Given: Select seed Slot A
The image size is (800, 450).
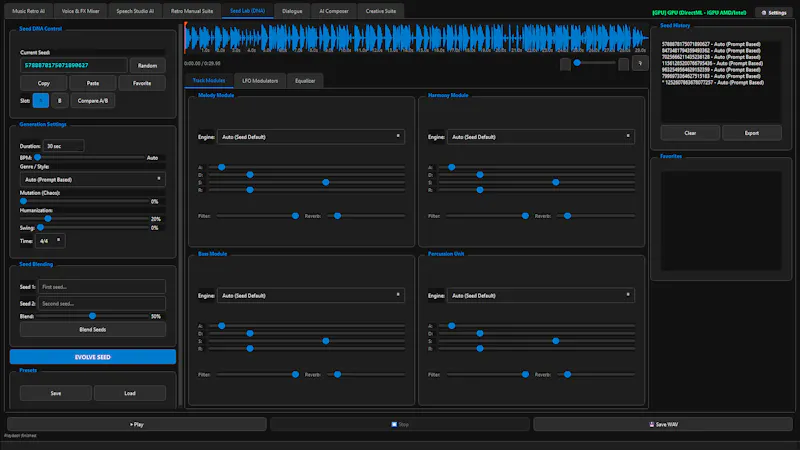Looking at the screenshot, I should pyautogui.click(x=41, y=101).
